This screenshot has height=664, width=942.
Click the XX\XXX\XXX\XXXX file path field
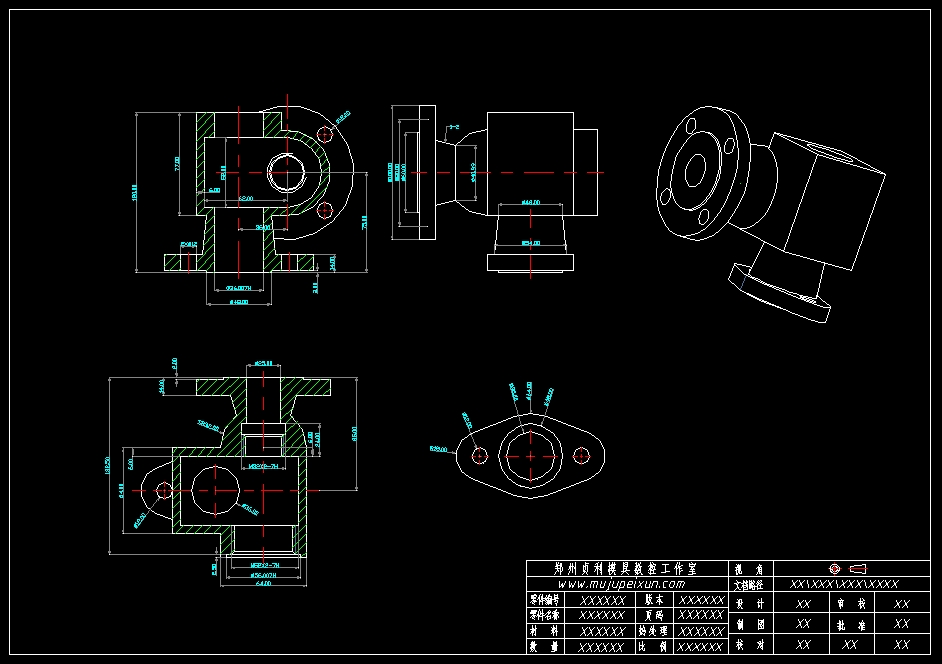(x=844, y=584)
